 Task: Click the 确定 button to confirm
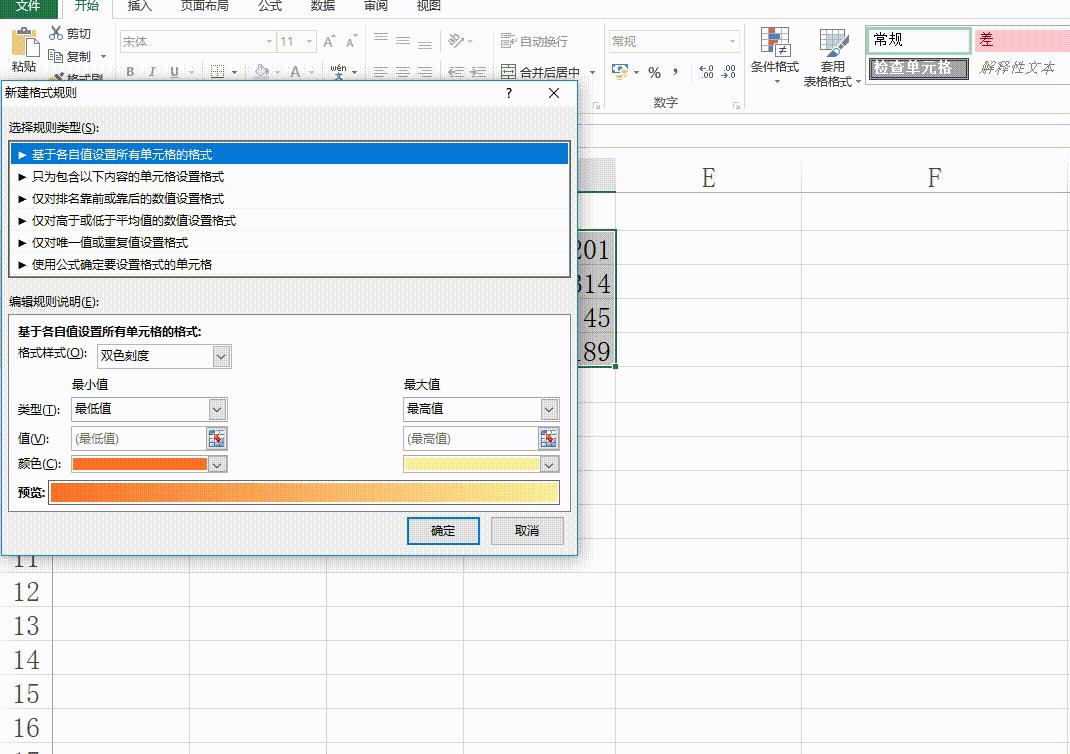(x=443, y=531)
